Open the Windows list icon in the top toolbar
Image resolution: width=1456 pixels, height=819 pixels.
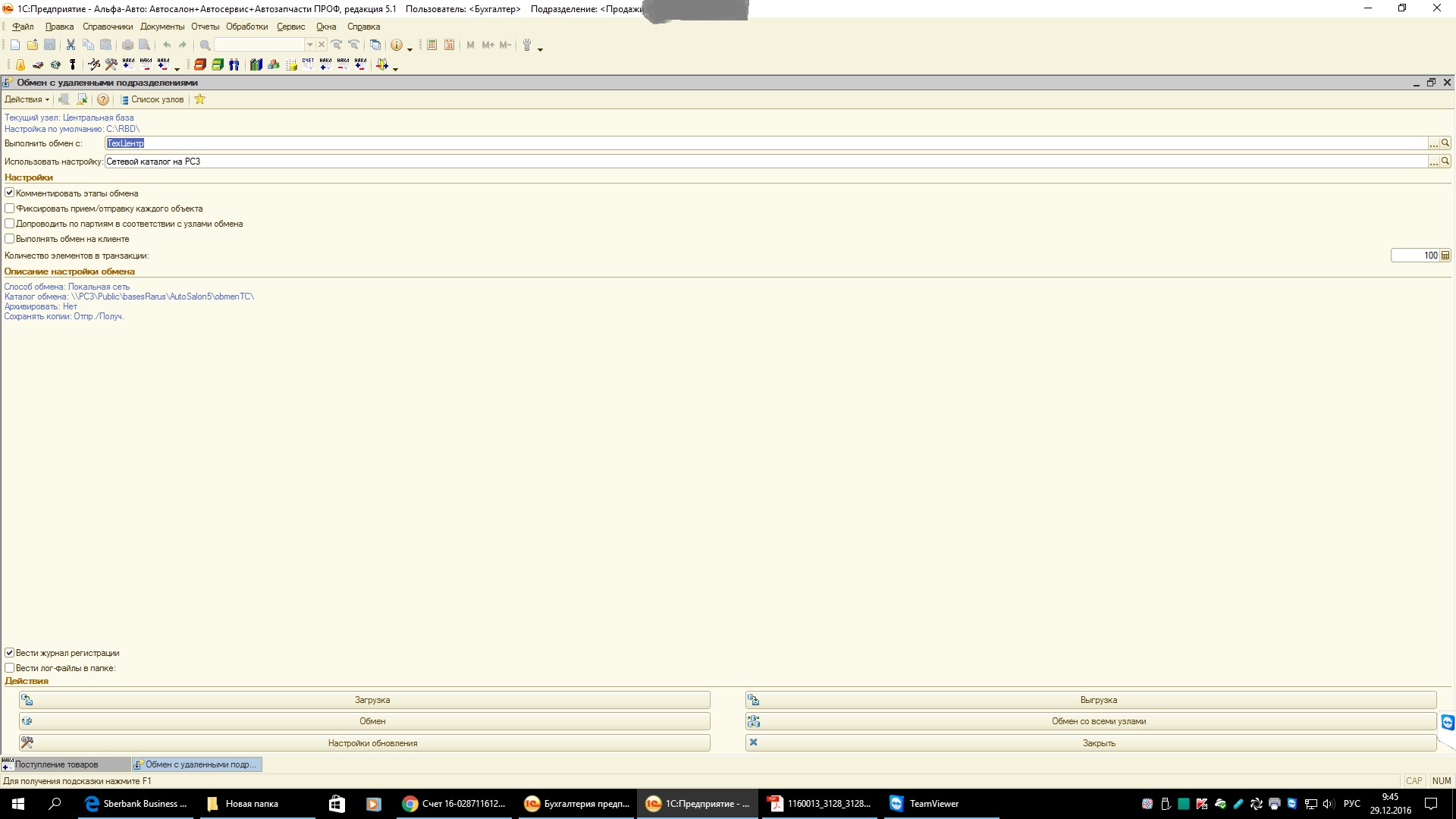click(x=375, y=45)
